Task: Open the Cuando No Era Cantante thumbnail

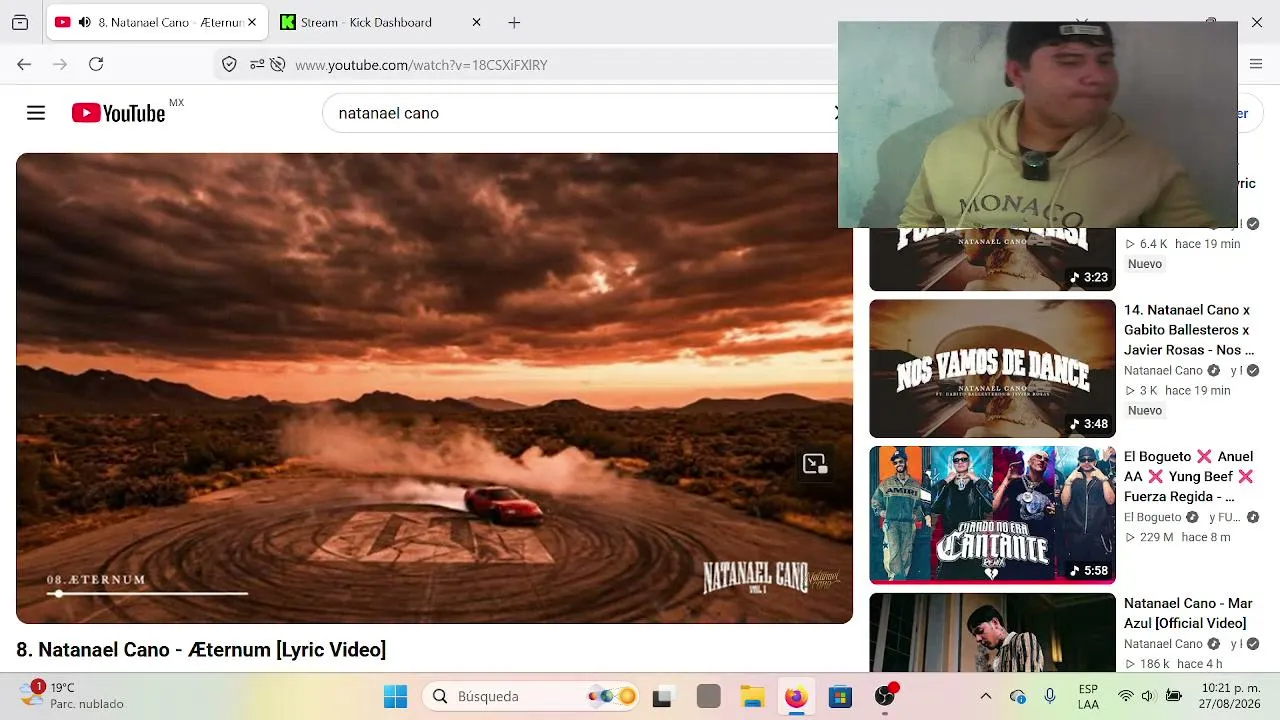Action: point(992,515)
